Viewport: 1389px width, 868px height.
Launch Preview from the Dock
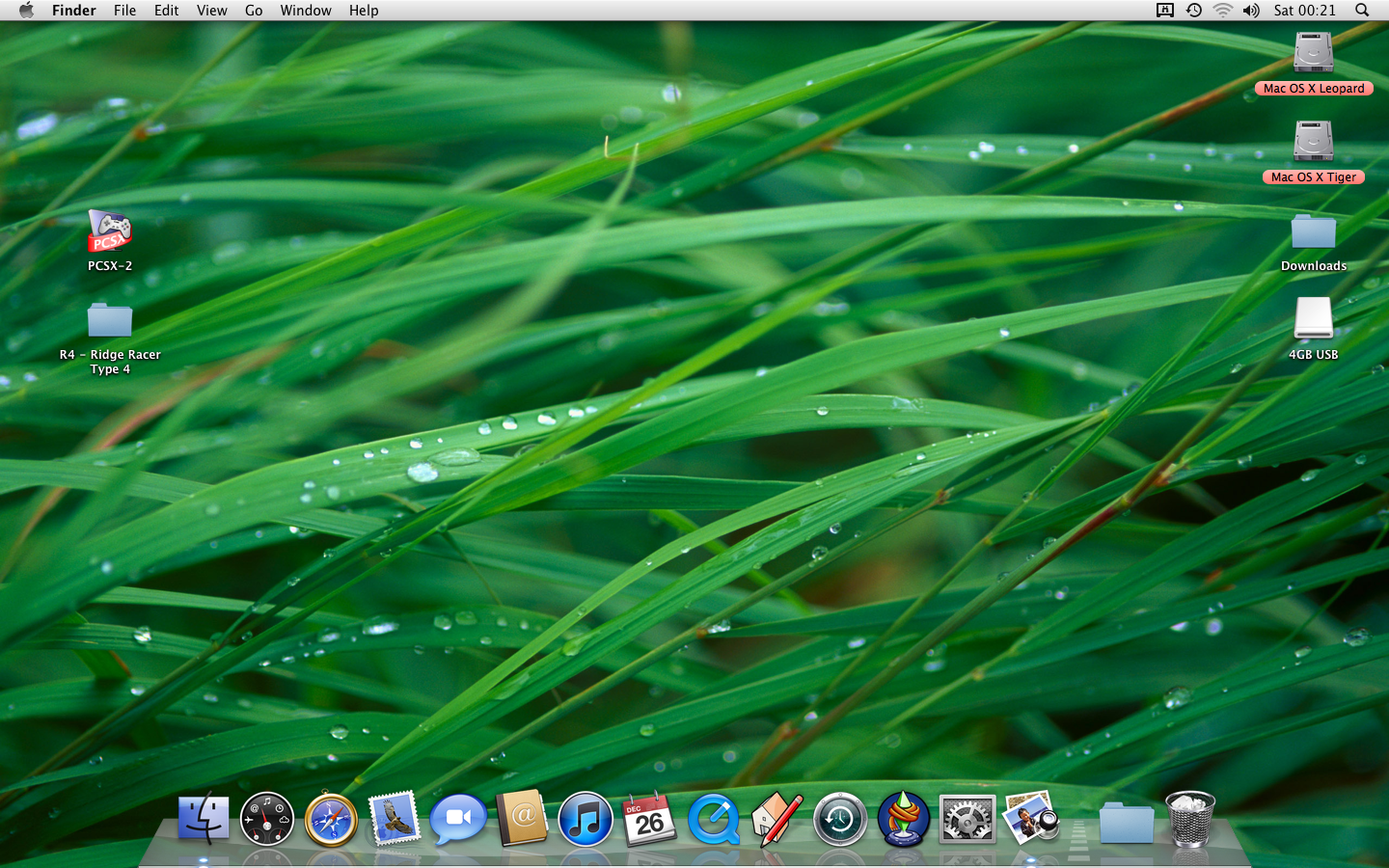pyautogui.click(x=1031, y=818)
